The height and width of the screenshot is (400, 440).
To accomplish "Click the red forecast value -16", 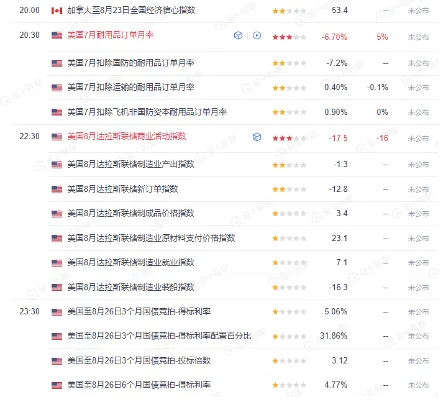I will 383,138.
